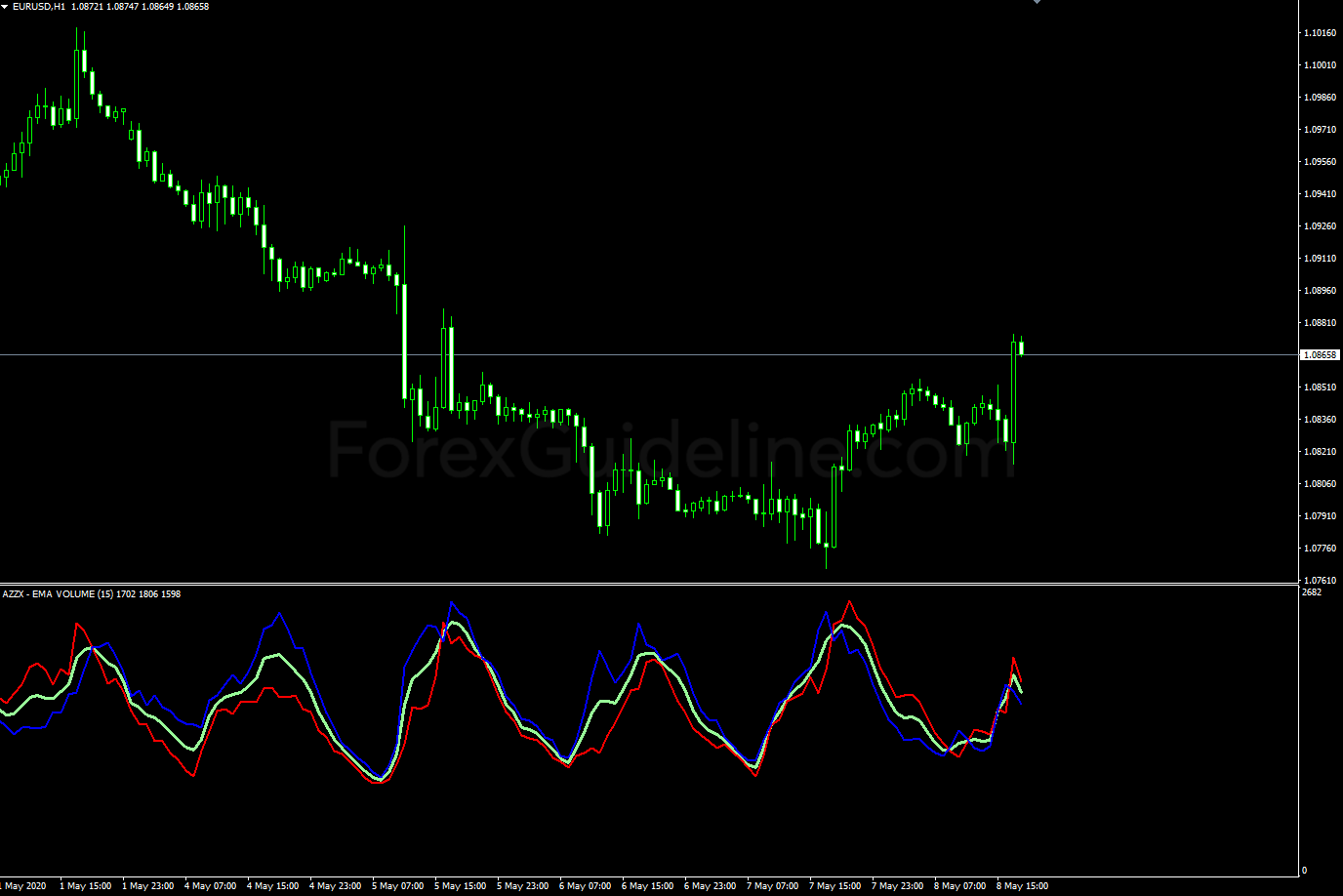Image resolution: width=1343 pixels, height=896 pixels.
Task: Click the 7 May 07:00 time label
Action: pos(772,886)
